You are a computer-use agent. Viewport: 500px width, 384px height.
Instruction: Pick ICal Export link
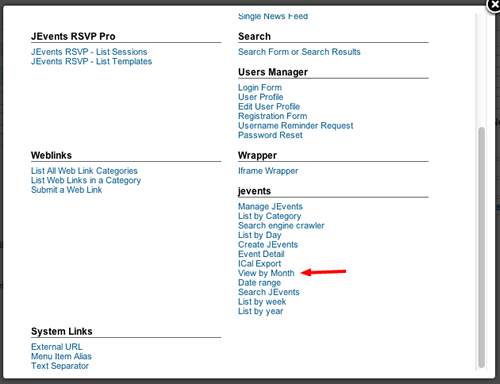pyautogui.click(x=259, y=264)
